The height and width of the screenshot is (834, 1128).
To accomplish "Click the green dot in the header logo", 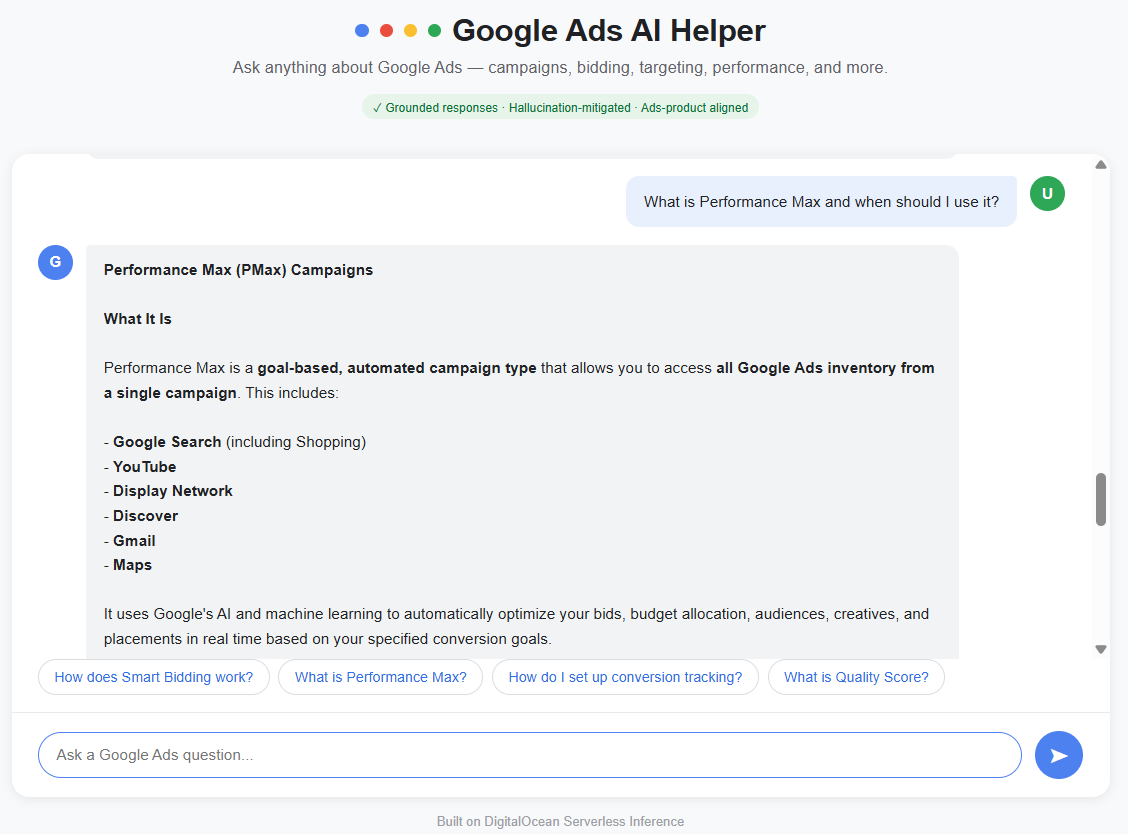I will click(x=435, y=30).
